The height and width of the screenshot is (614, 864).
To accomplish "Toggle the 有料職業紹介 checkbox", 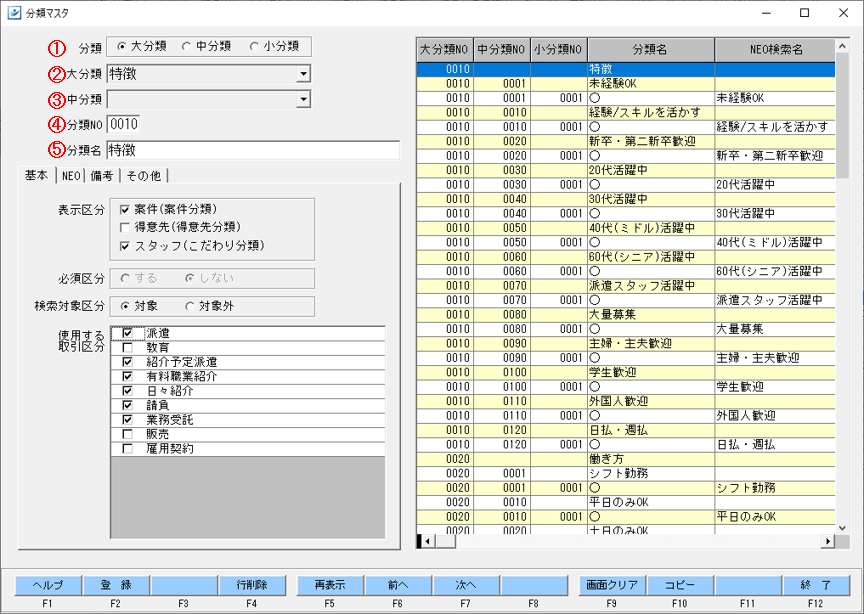I will (x=127, y=376).
